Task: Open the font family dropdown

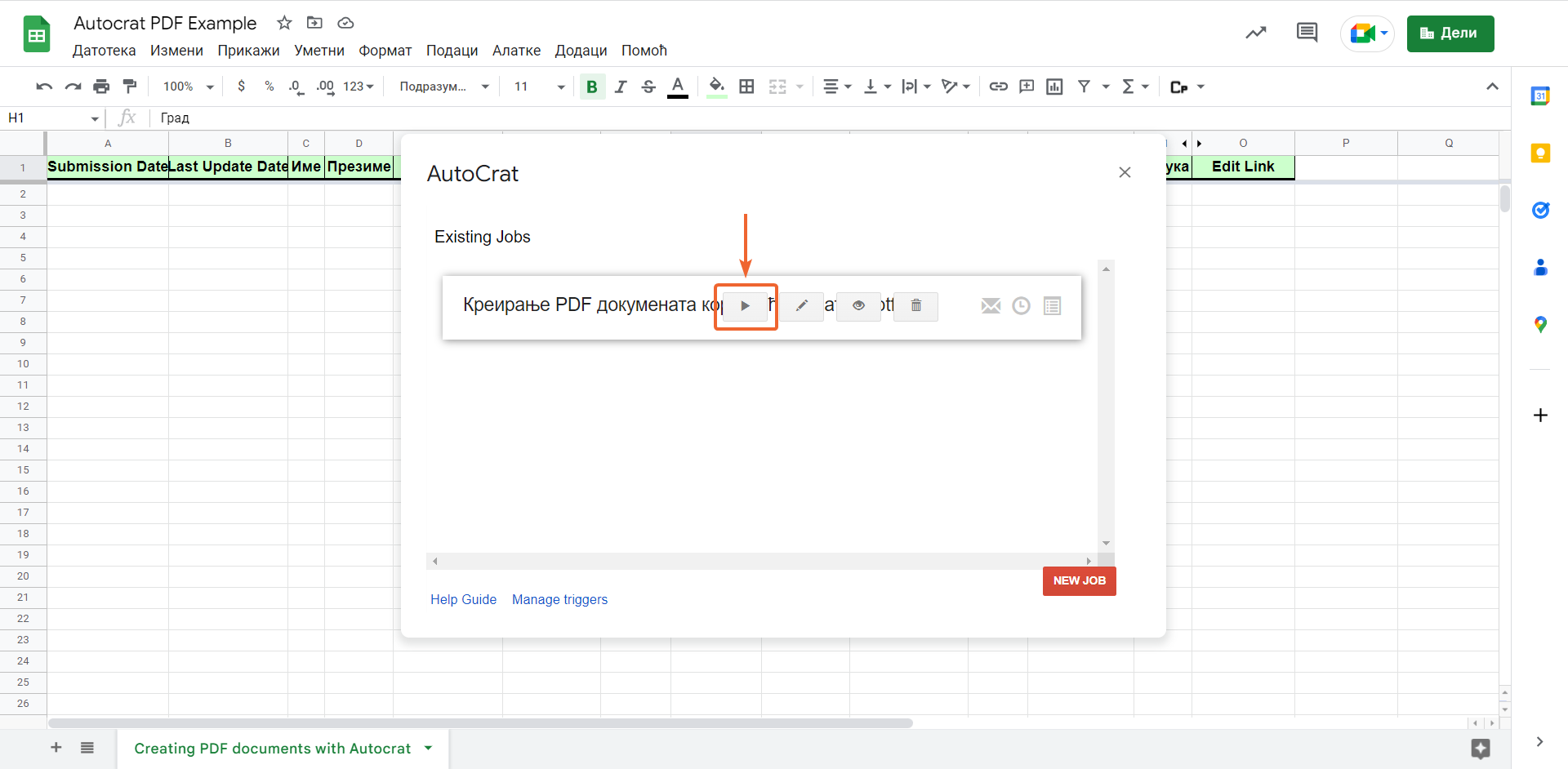Action: (443, 87)
